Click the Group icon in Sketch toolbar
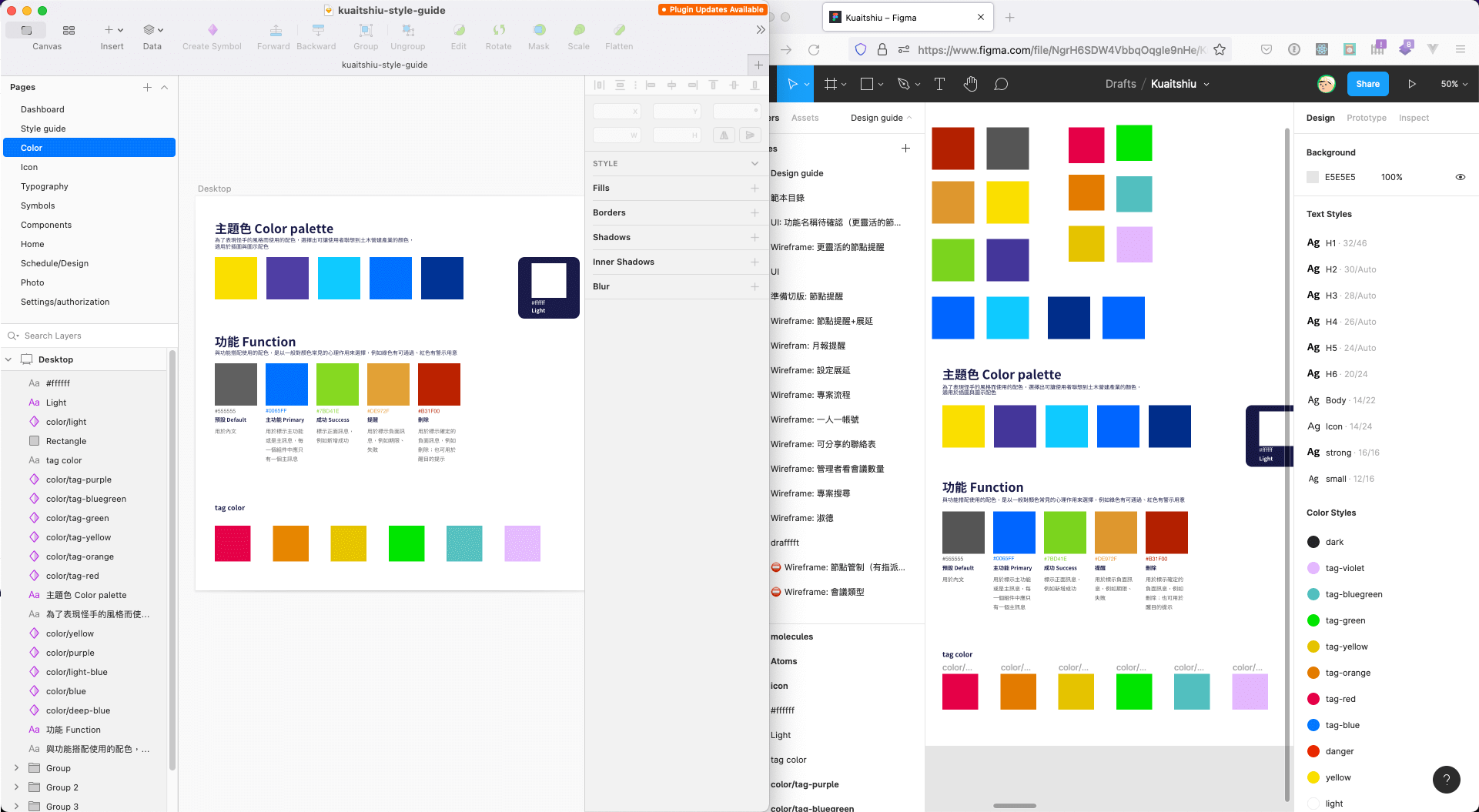Viewport: 1479px width, 812px height. (366, 30)
